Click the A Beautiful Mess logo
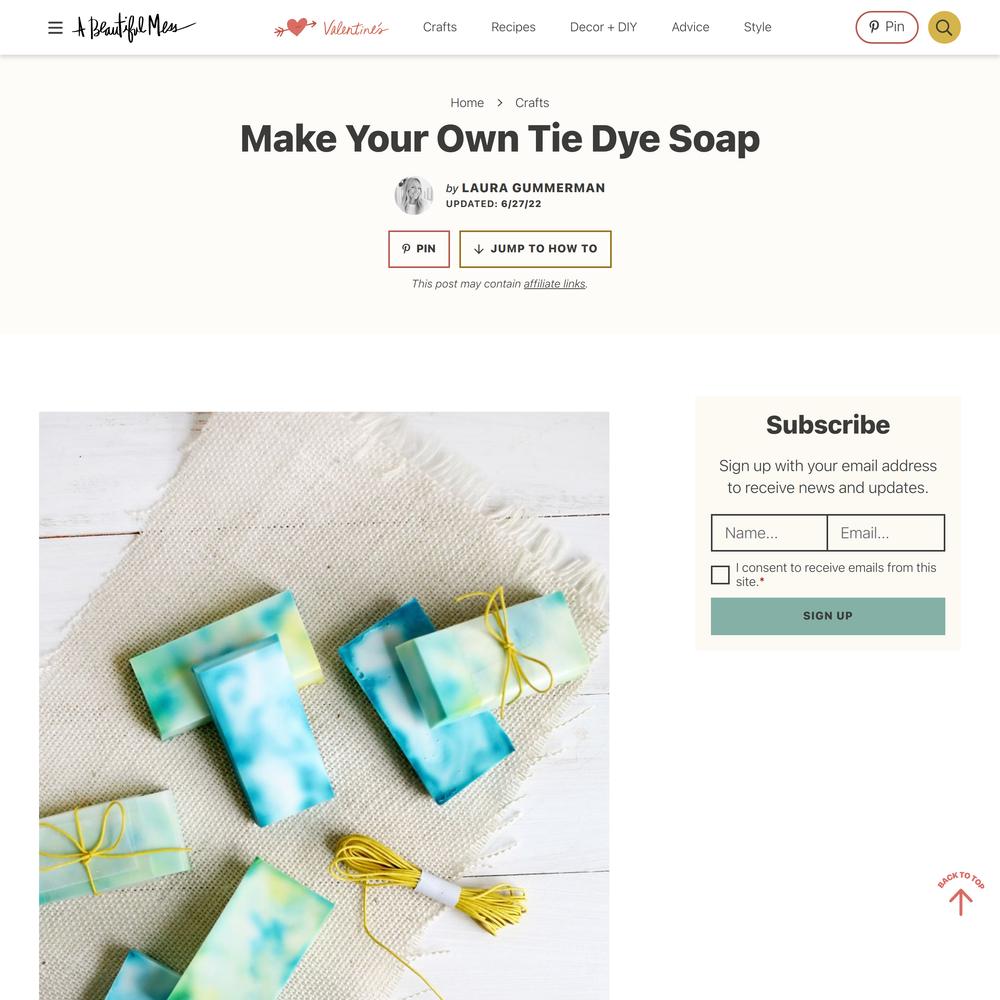 [135, 27]
